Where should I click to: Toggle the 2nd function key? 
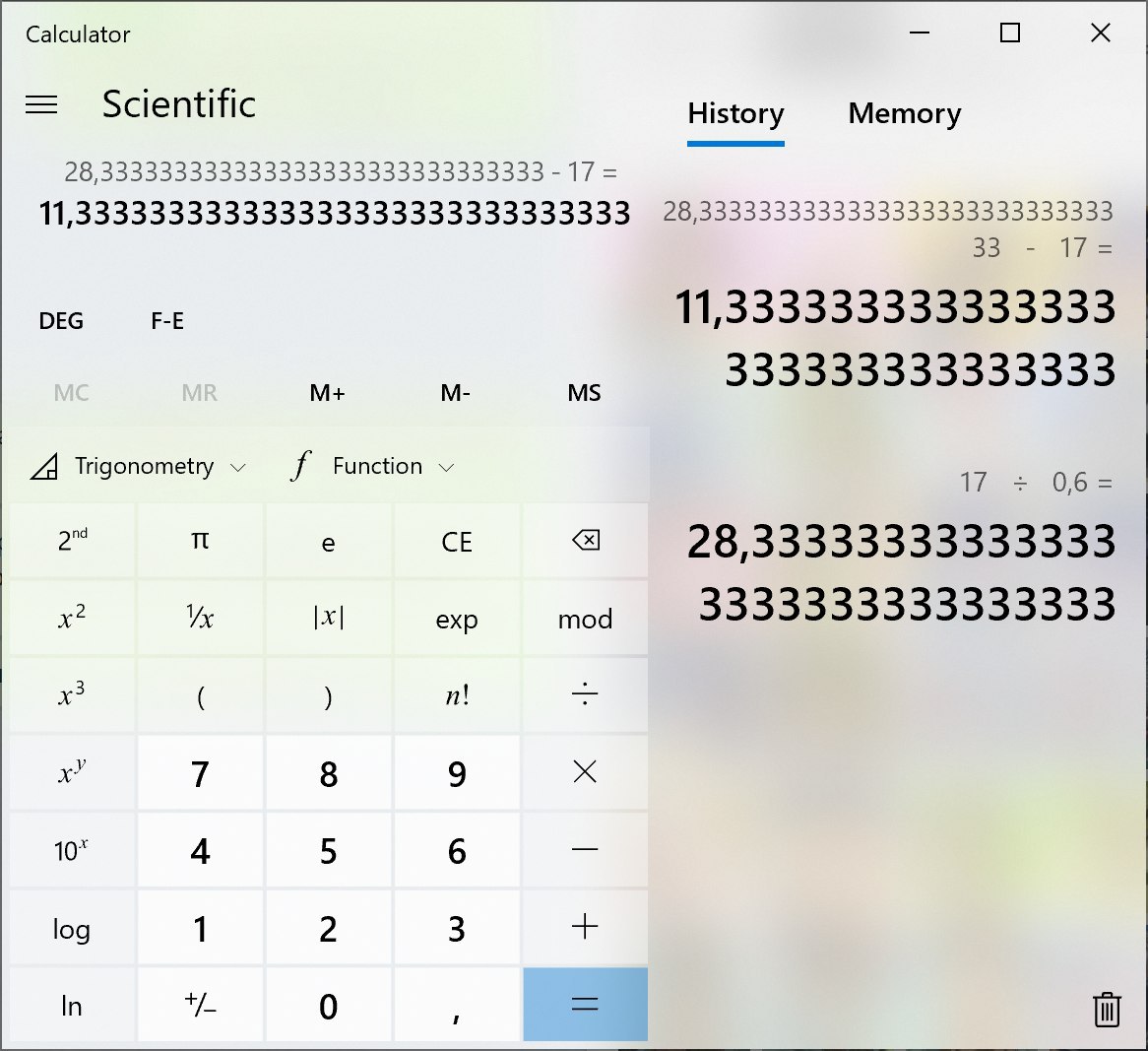click(x=72, y=541)
